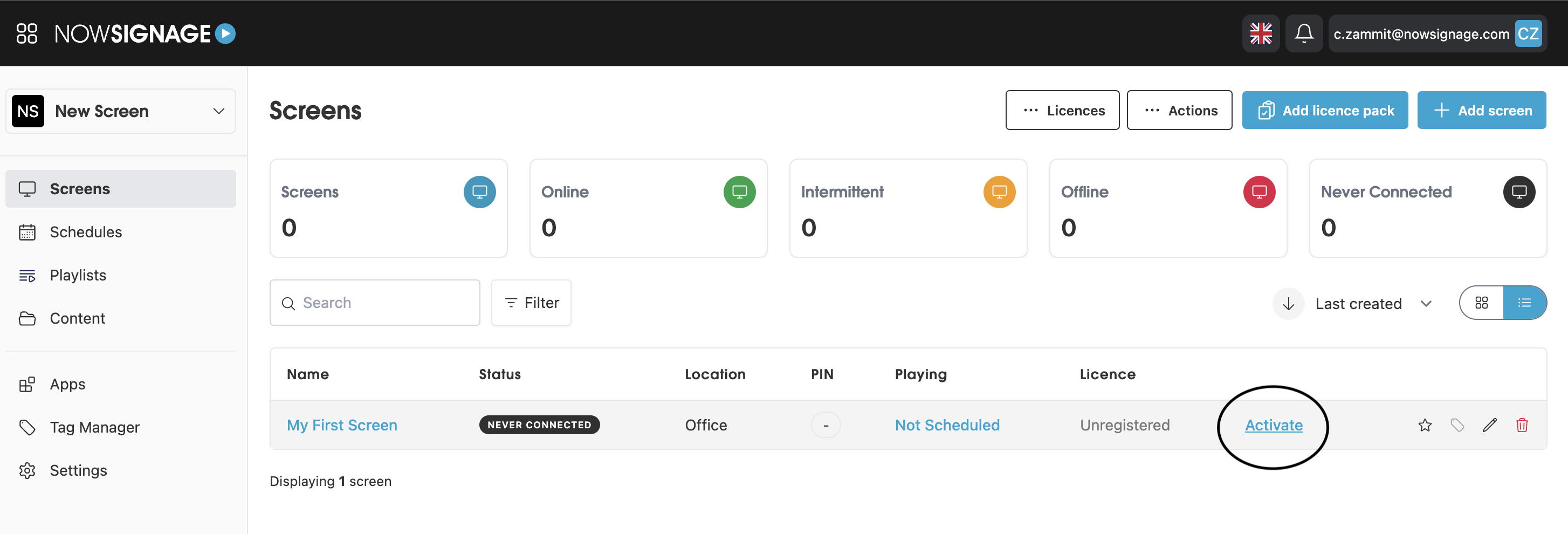
Task: Click the Add screen button
Action: click(x=1482, y=110)
